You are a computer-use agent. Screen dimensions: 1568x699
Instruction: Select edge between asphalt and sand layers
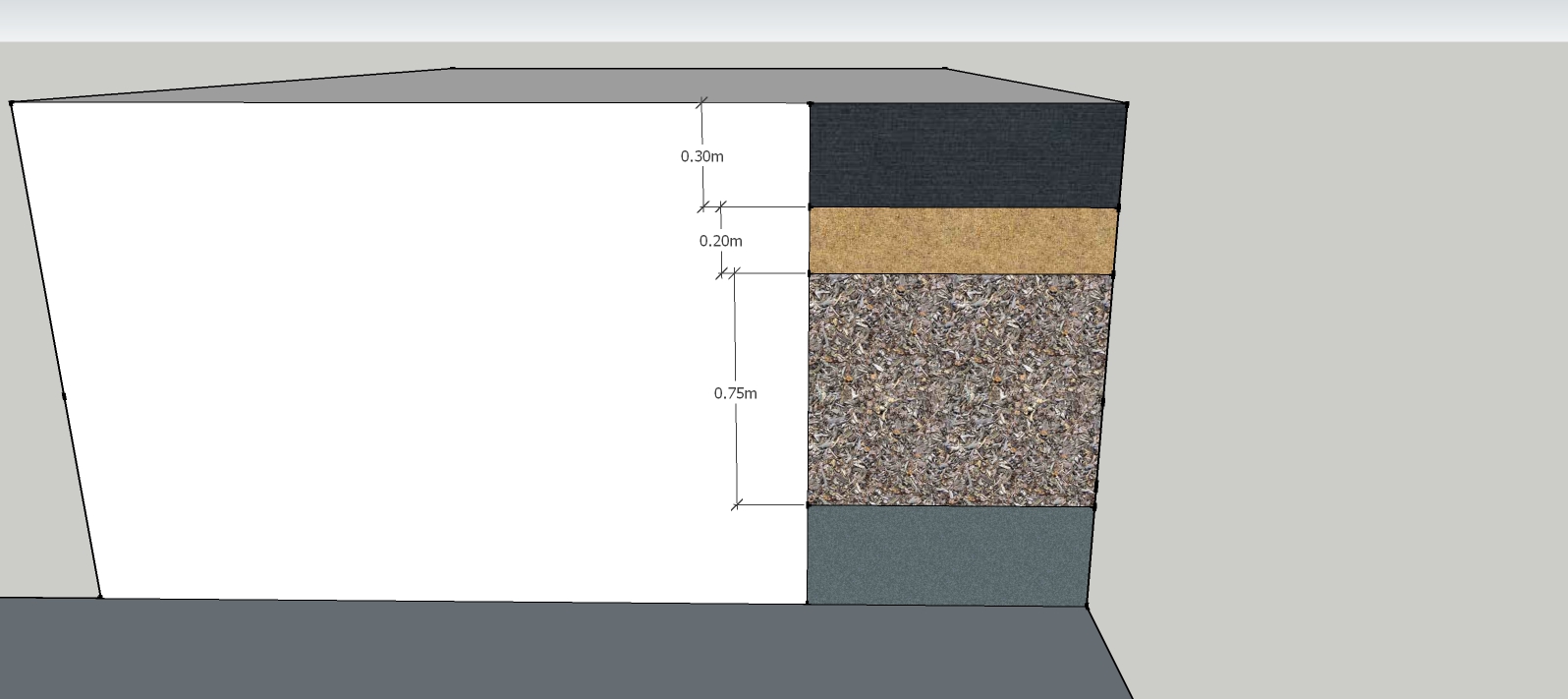click(964, 207)
